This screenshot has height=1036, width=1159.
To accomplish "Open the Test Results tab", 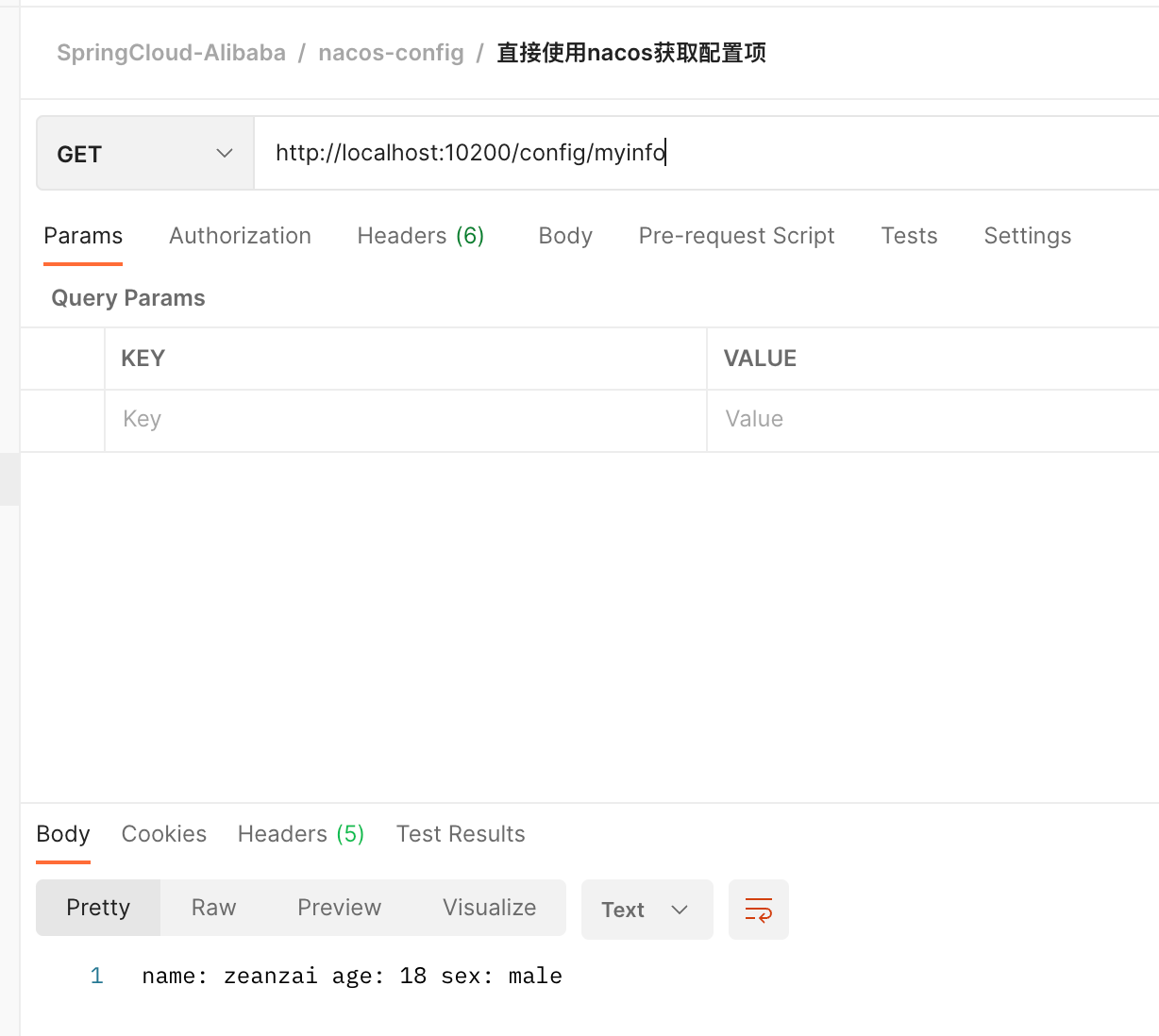I will [x=461, y=834].
